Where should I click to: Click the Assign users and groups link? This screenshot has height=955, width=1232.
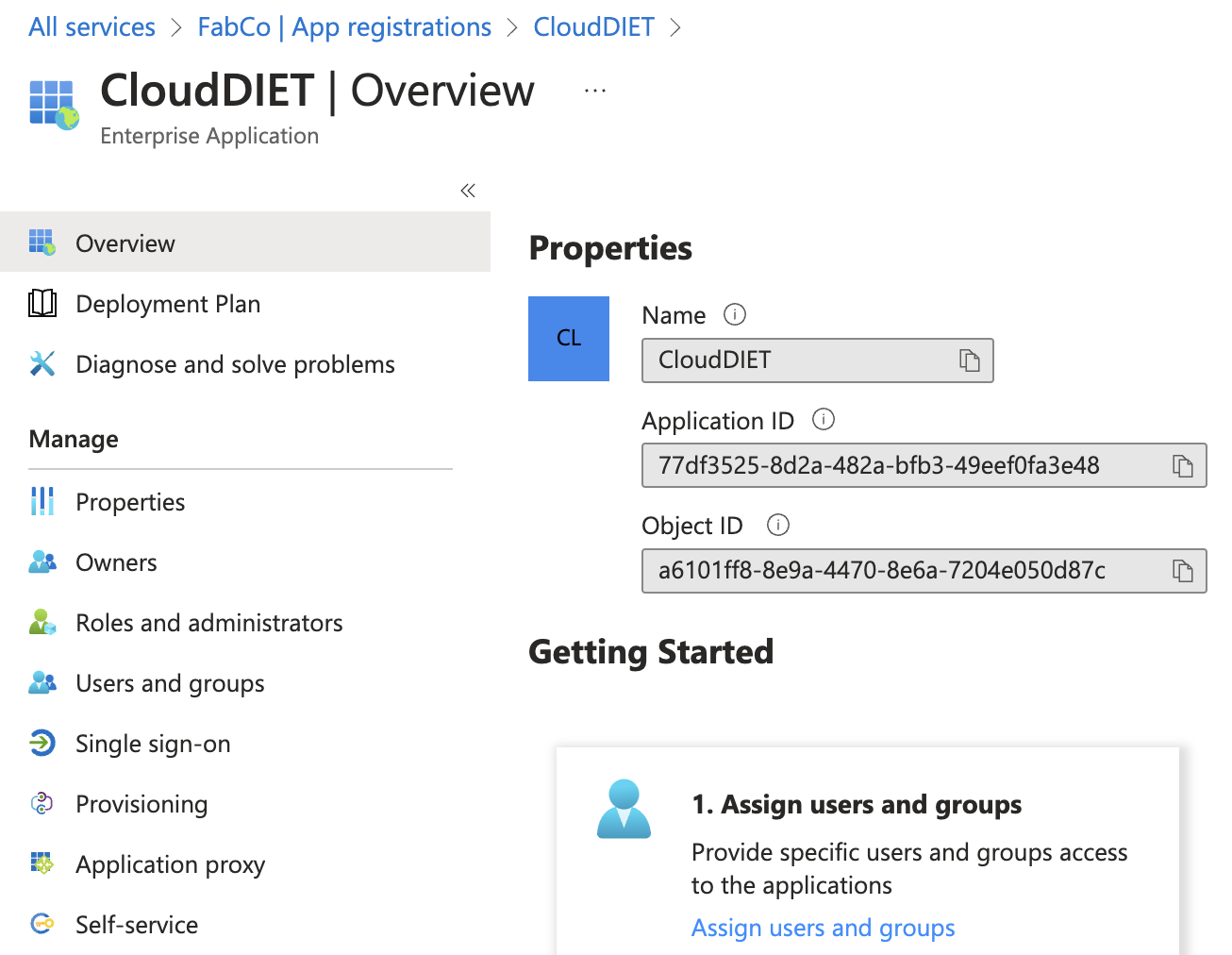[x=823, y=928]
